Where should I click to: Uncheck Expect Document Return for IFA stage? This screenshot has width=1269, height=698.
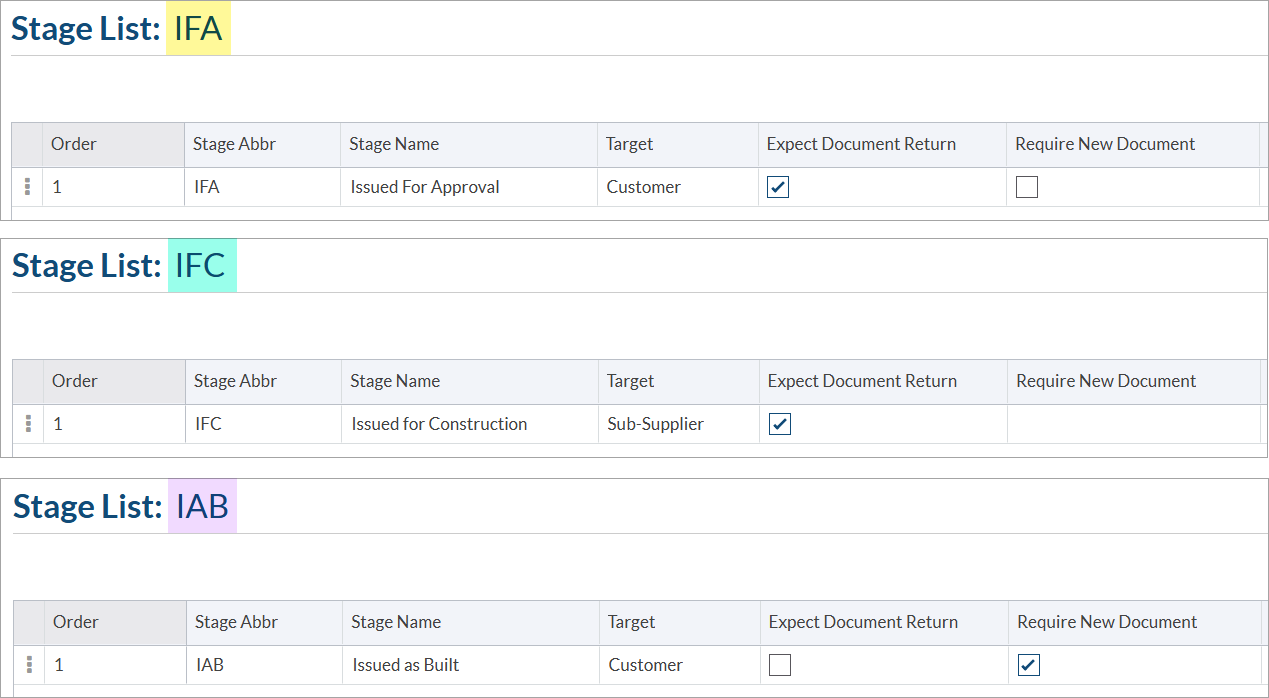click(778, 187)
